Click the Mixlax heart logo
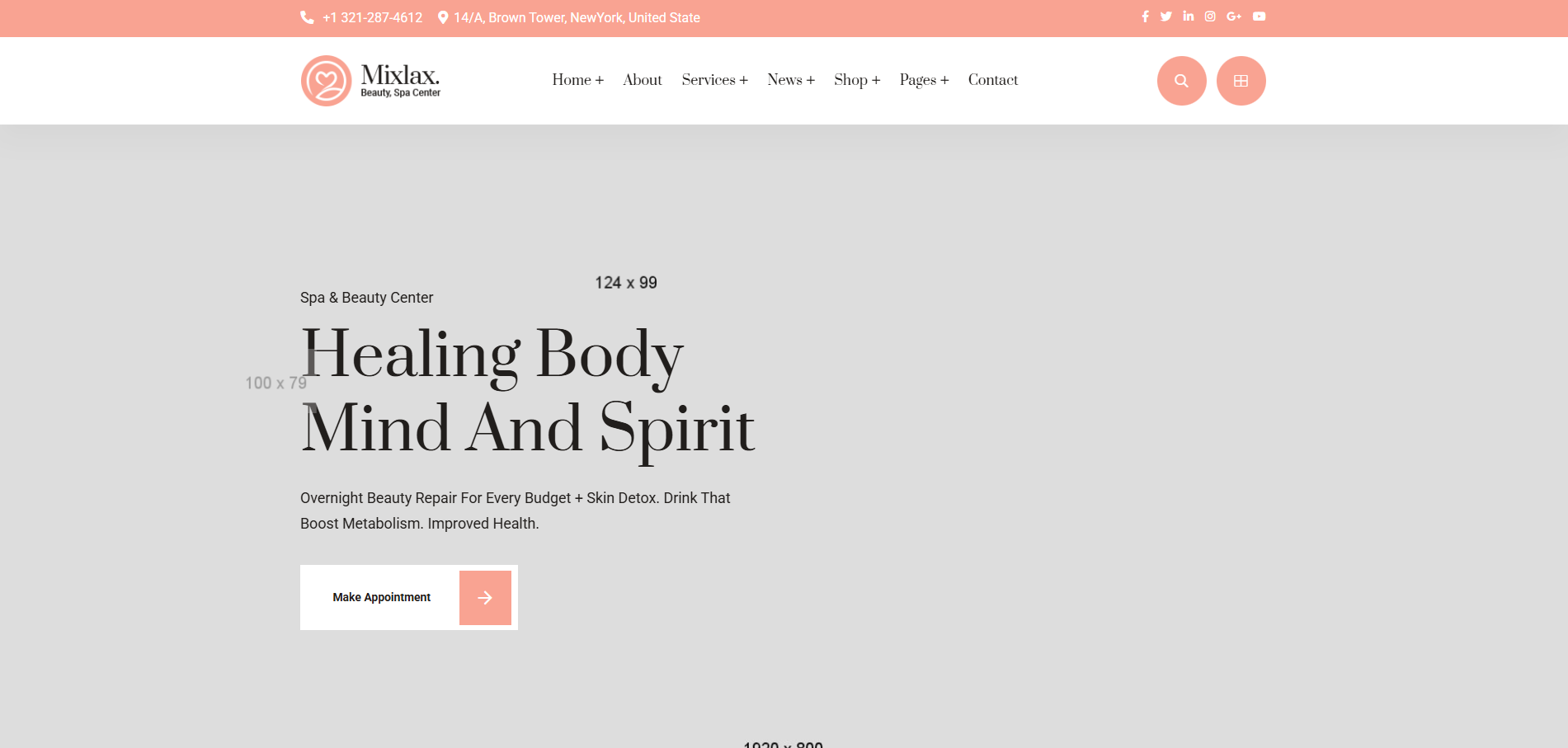The width and height of the screenshot is (1568, 748). click(327, 81)
